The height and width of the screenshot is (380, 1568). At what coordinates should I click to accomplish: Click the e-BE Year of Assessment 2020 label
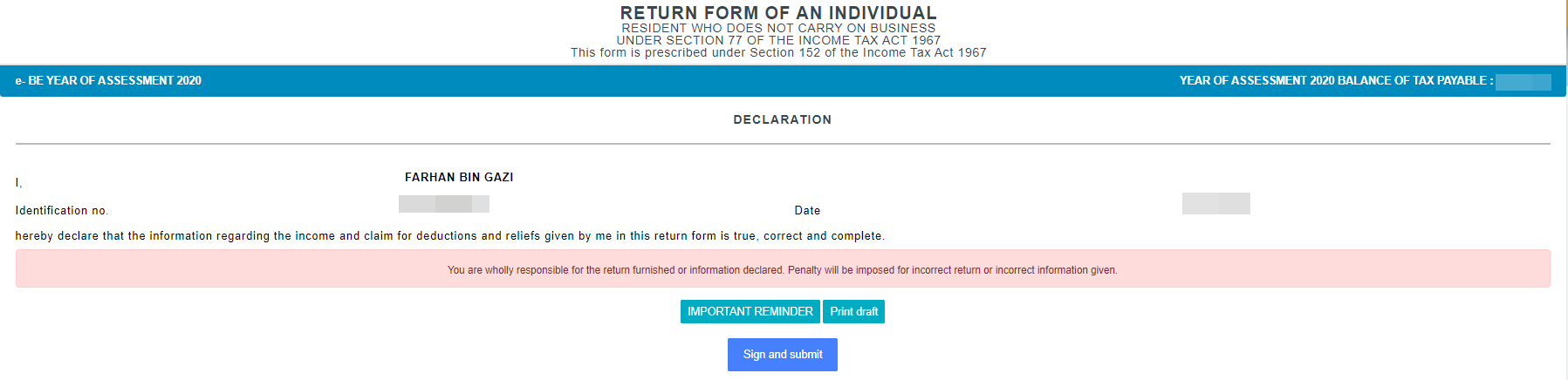pyautogui.click(x=108, y=81)
